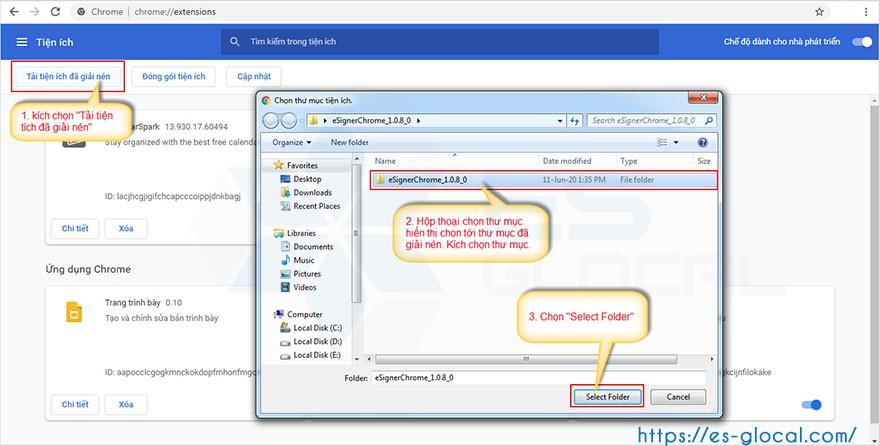880x446 pixels.
Task: Click Đóng gói tiện ích button
Action: click(x=174, y=76)
